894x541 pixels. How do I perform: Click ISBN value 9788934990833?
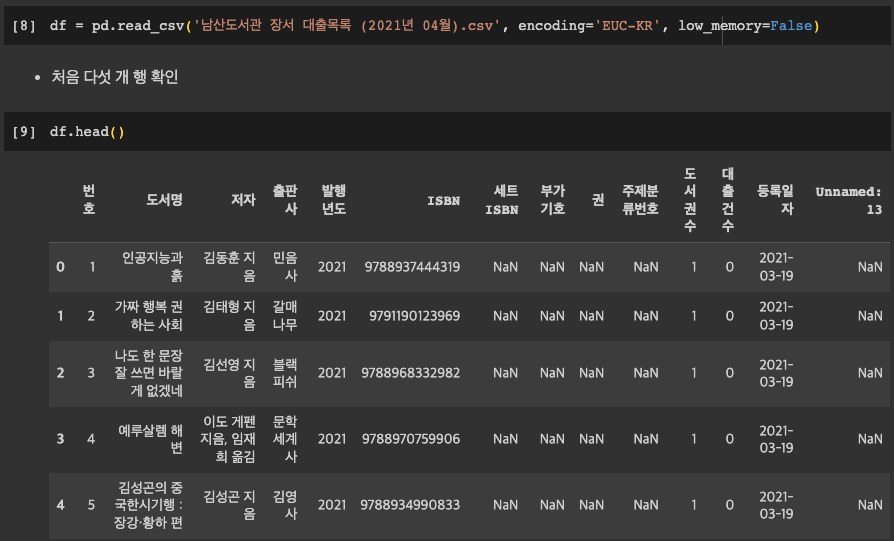click(x=410, y=505)
